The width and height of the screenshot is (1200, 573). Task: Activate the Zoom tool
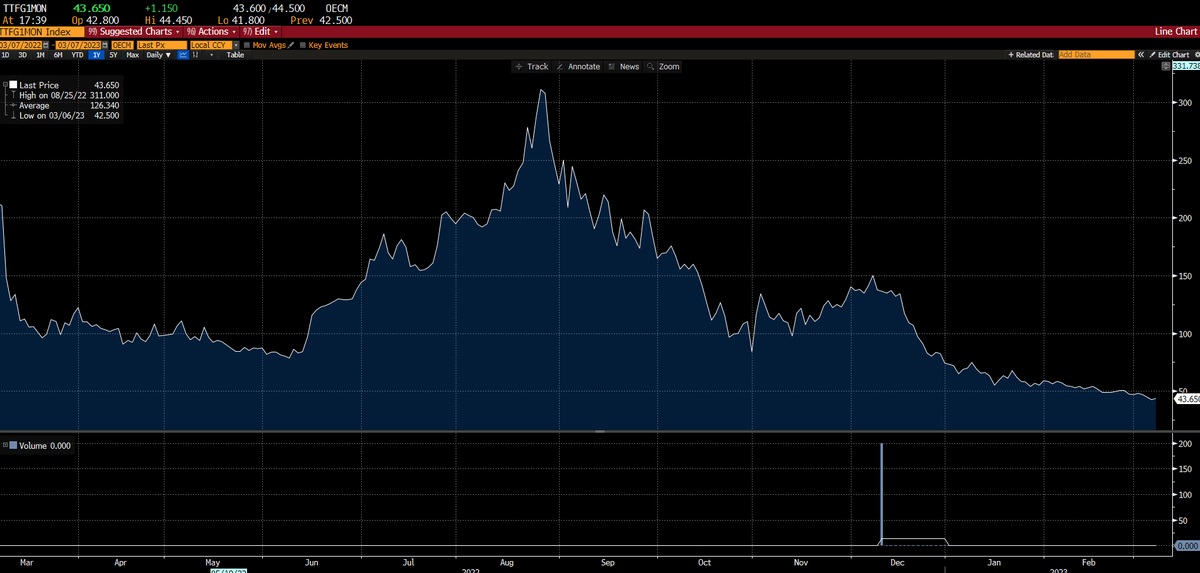point(663,66)
